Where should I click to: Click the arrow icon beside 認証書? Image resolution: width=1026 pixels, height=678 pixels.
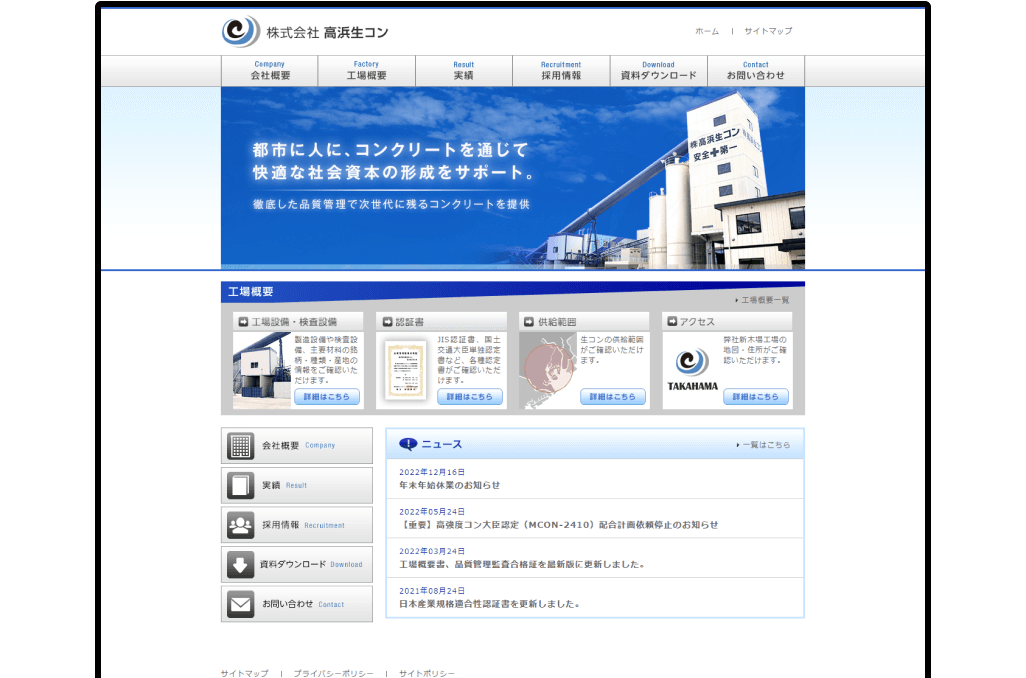[x=387, y=322]
